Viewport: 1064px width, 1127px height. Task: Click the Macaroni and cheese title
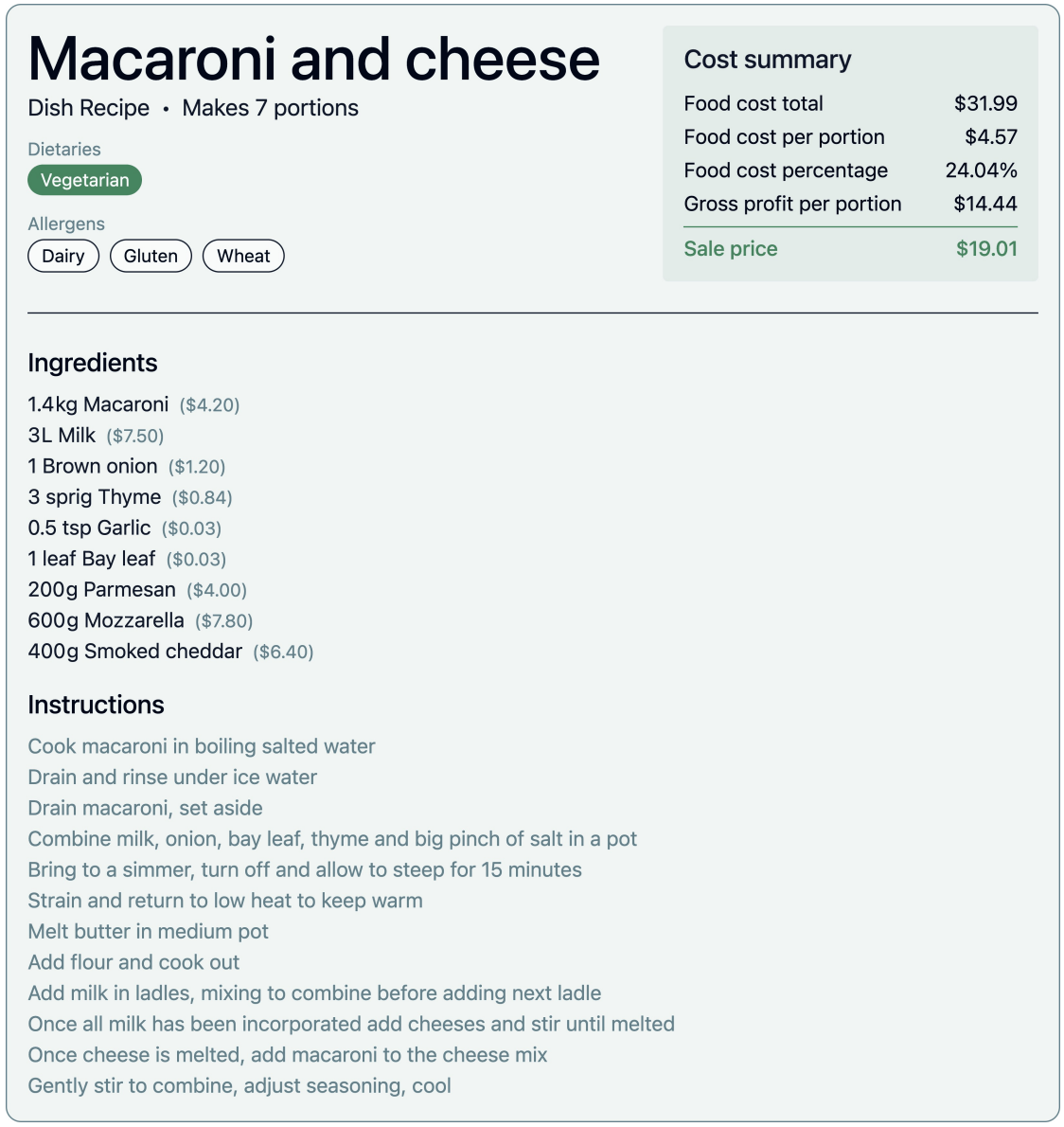[x=313, y=59]
